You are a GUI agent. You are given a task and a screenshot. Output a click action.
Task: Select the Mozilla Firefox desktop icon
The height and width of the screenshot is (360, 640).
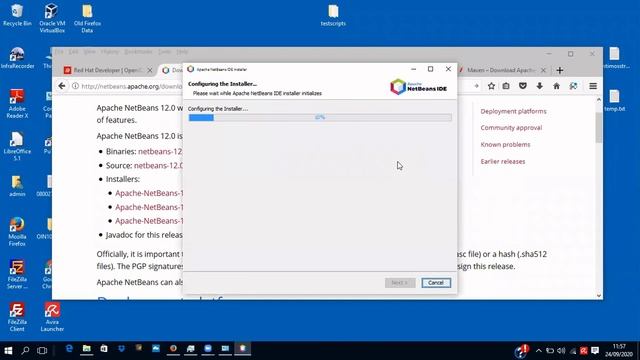pyautogui.click(x=17, y=231)
